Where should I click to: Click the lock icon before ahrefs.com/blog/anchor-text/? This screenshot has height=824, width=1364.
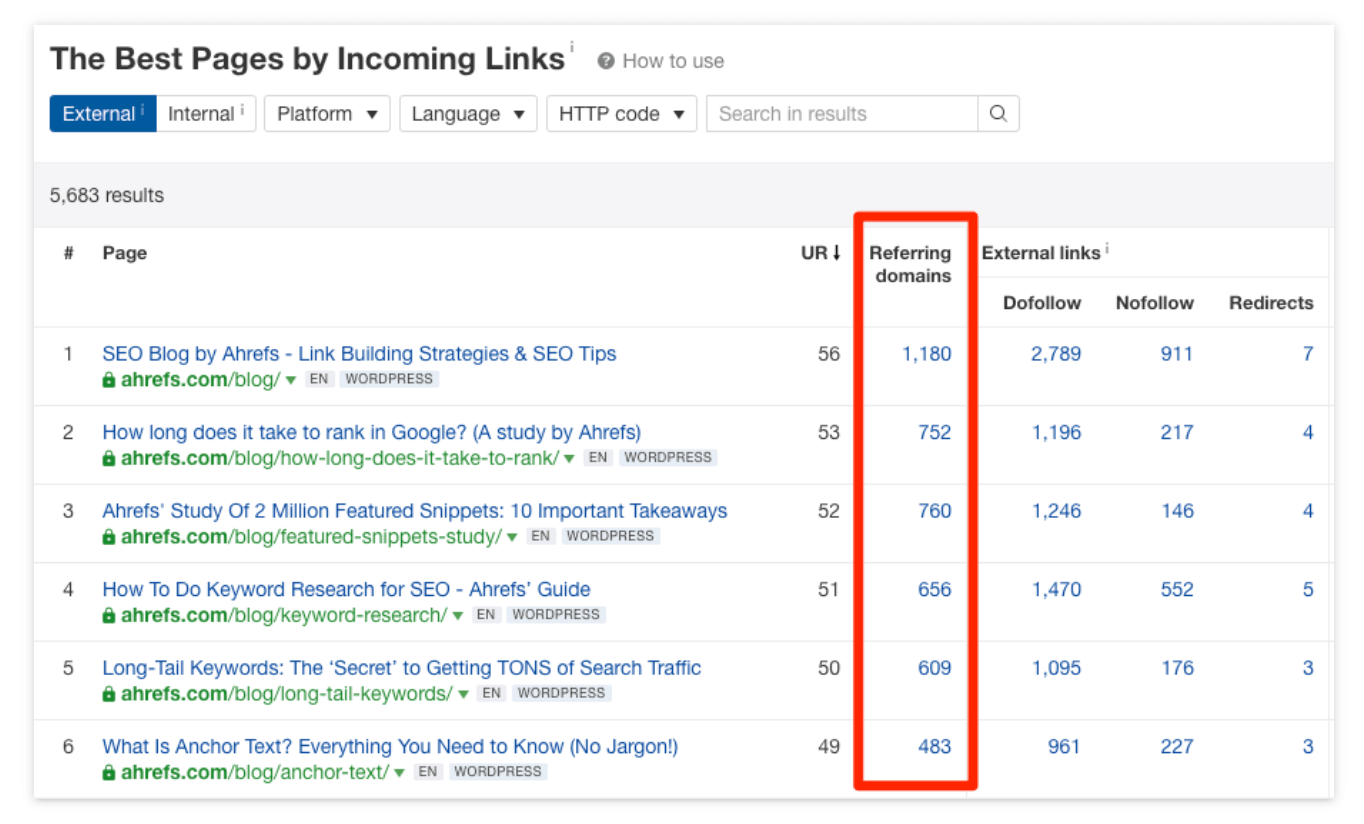click(x=109, y=773)
